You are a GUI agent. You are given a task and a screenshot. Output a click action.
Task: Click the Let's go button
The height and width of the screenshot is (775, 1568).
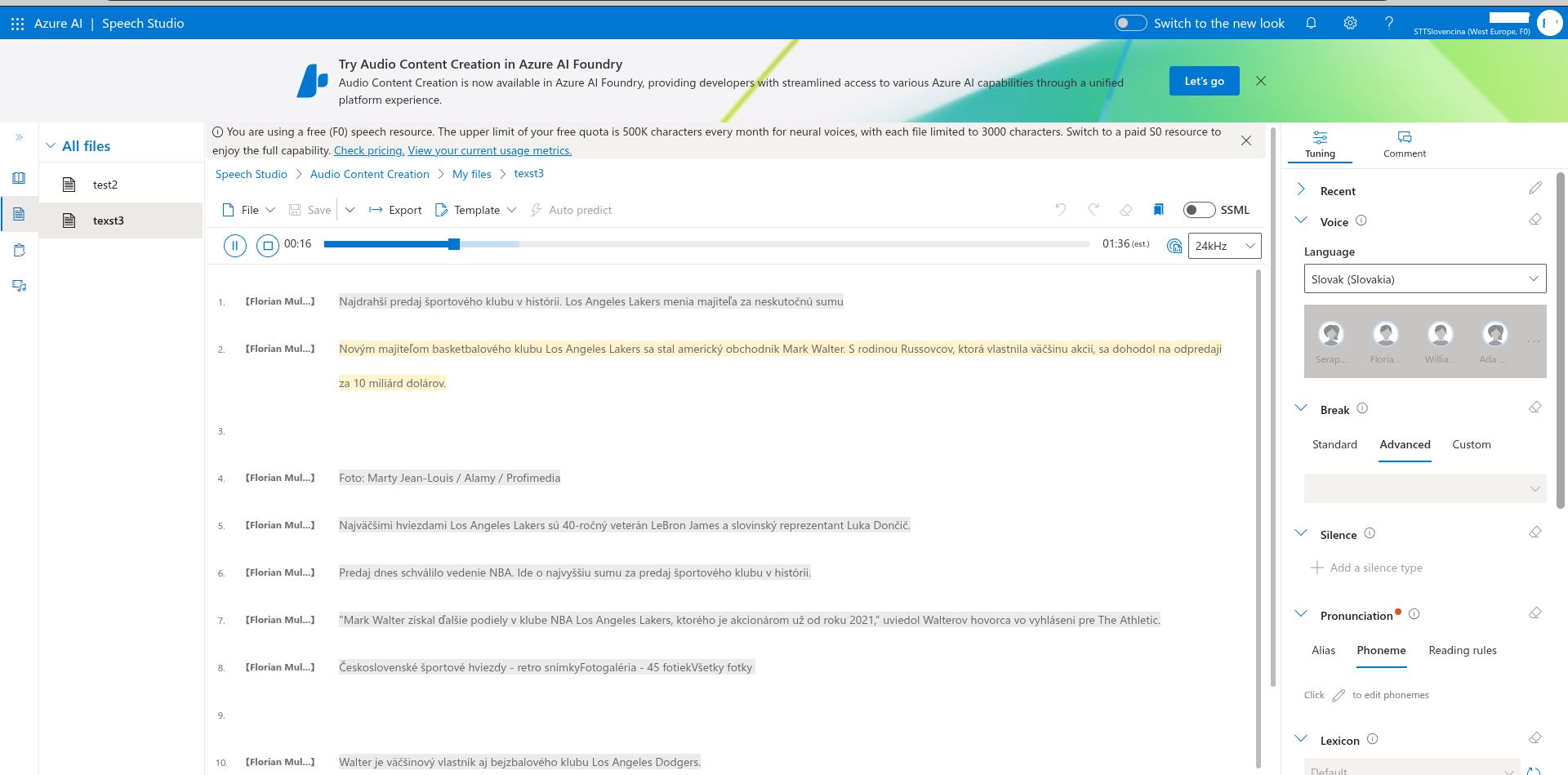(x=1204, y=81)
